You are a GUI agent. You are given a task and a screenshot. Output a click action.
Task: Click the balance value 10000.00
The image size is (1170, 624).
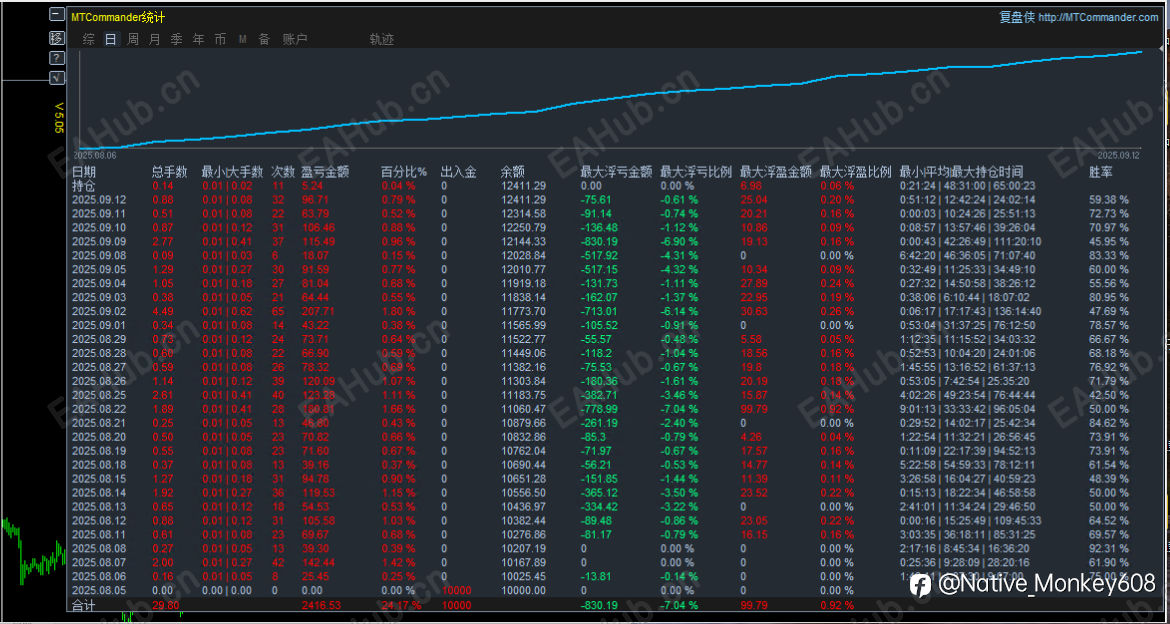523,590
